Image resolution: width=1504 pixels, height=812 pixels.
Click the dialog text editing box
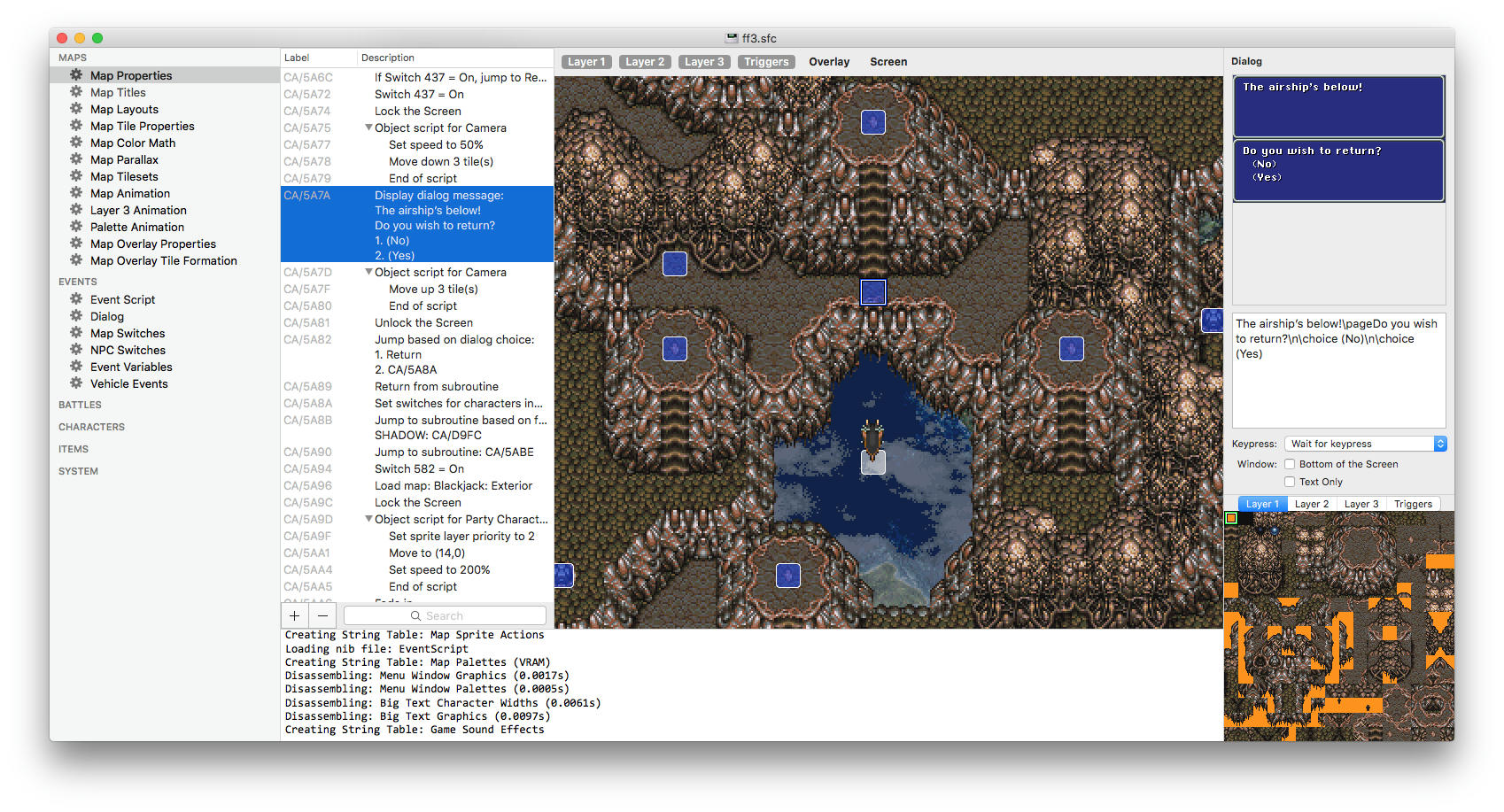coord(1338,370)
